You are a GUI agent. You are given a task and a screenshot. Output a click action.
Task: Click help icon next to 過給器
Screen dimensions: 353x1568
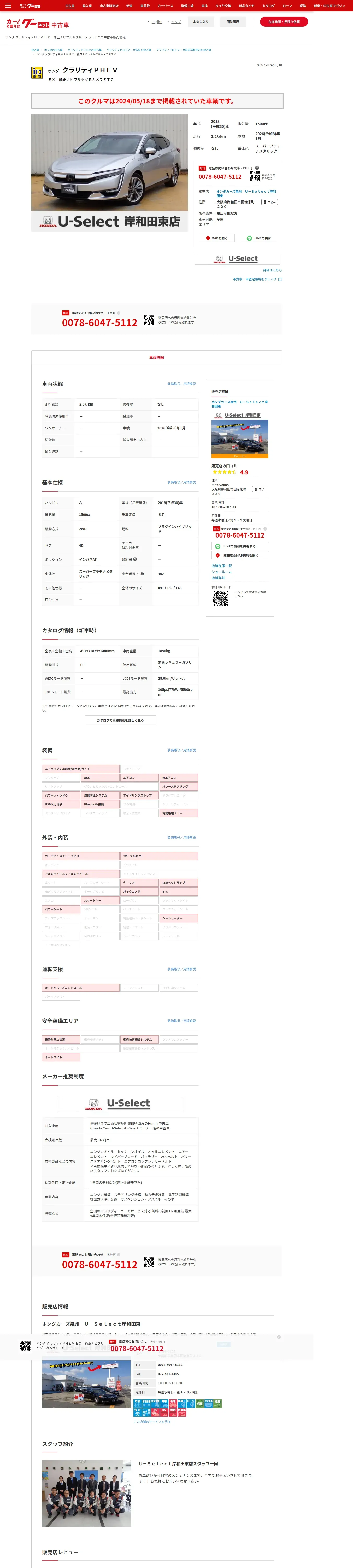click(135, 560)
